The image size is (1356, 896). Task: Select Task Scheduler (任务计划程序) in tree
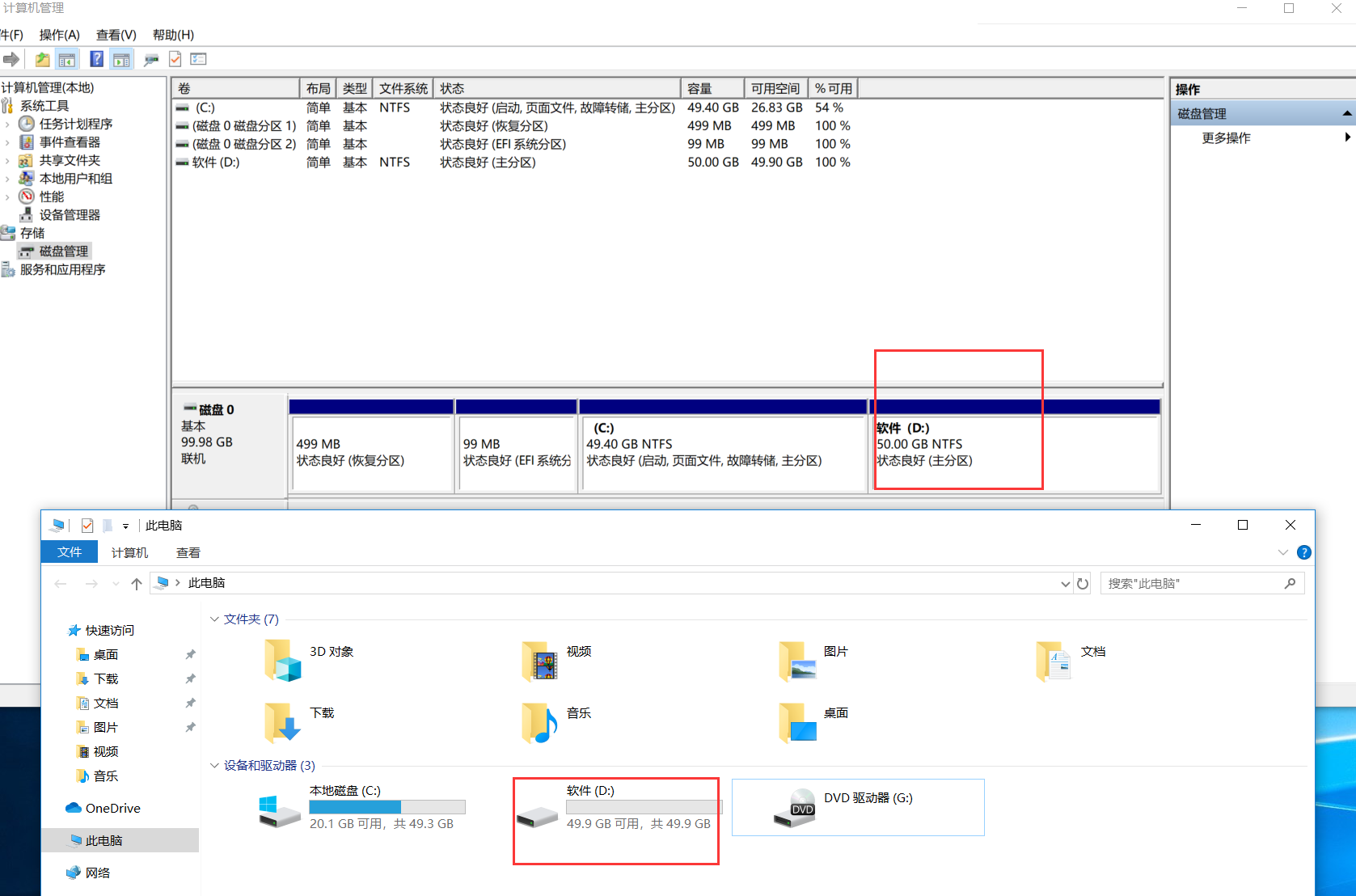76,124
